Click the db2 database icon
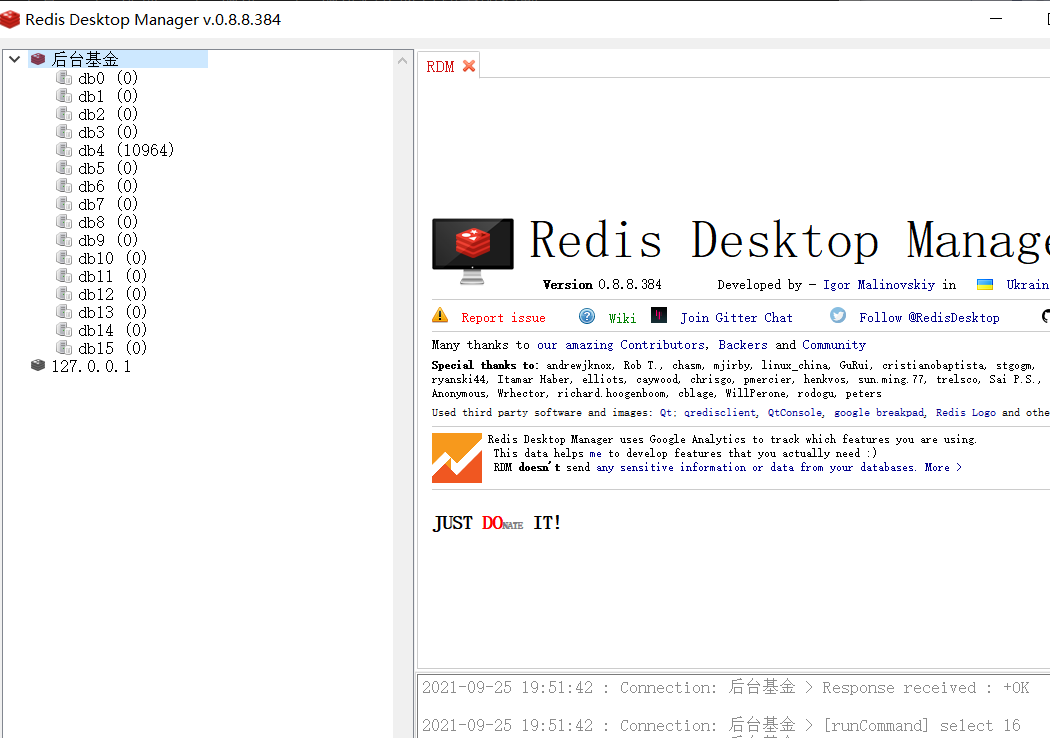1050x738 pixels. [x=64, y=115]
